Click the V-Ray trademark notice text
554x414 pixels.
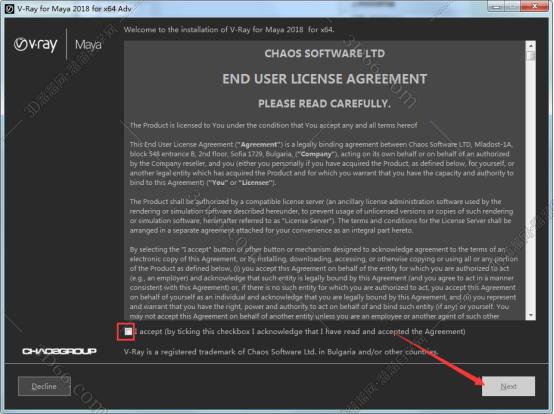pos(281,352)
